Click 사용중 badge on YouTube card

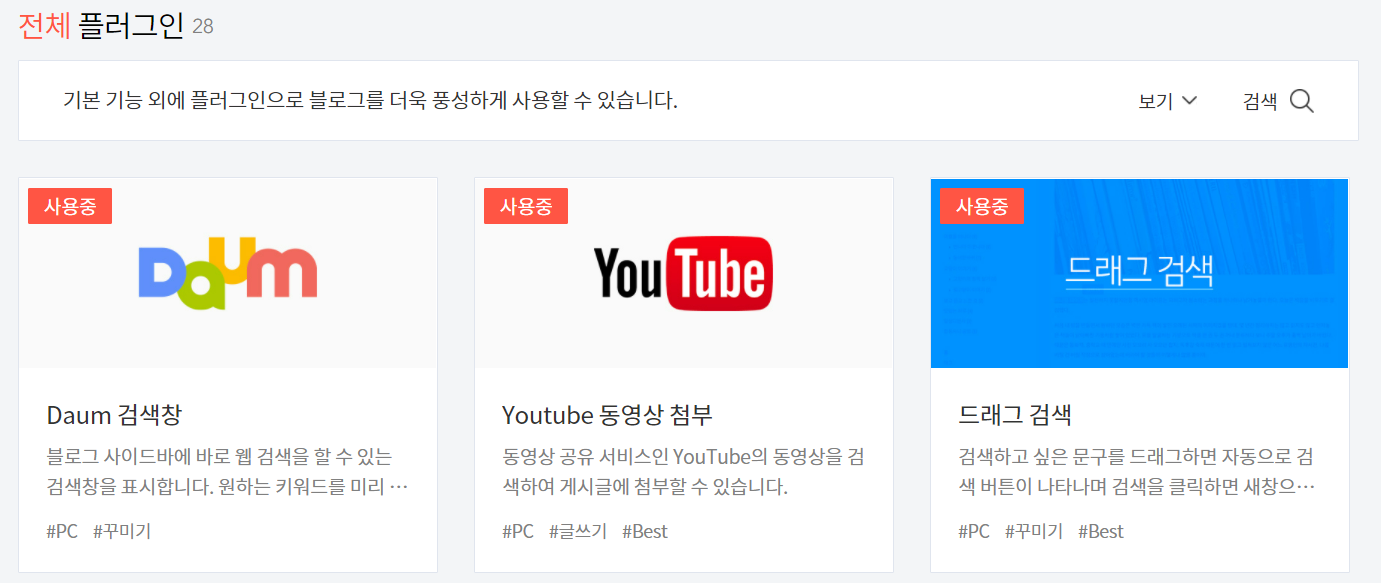coord(526,206)
